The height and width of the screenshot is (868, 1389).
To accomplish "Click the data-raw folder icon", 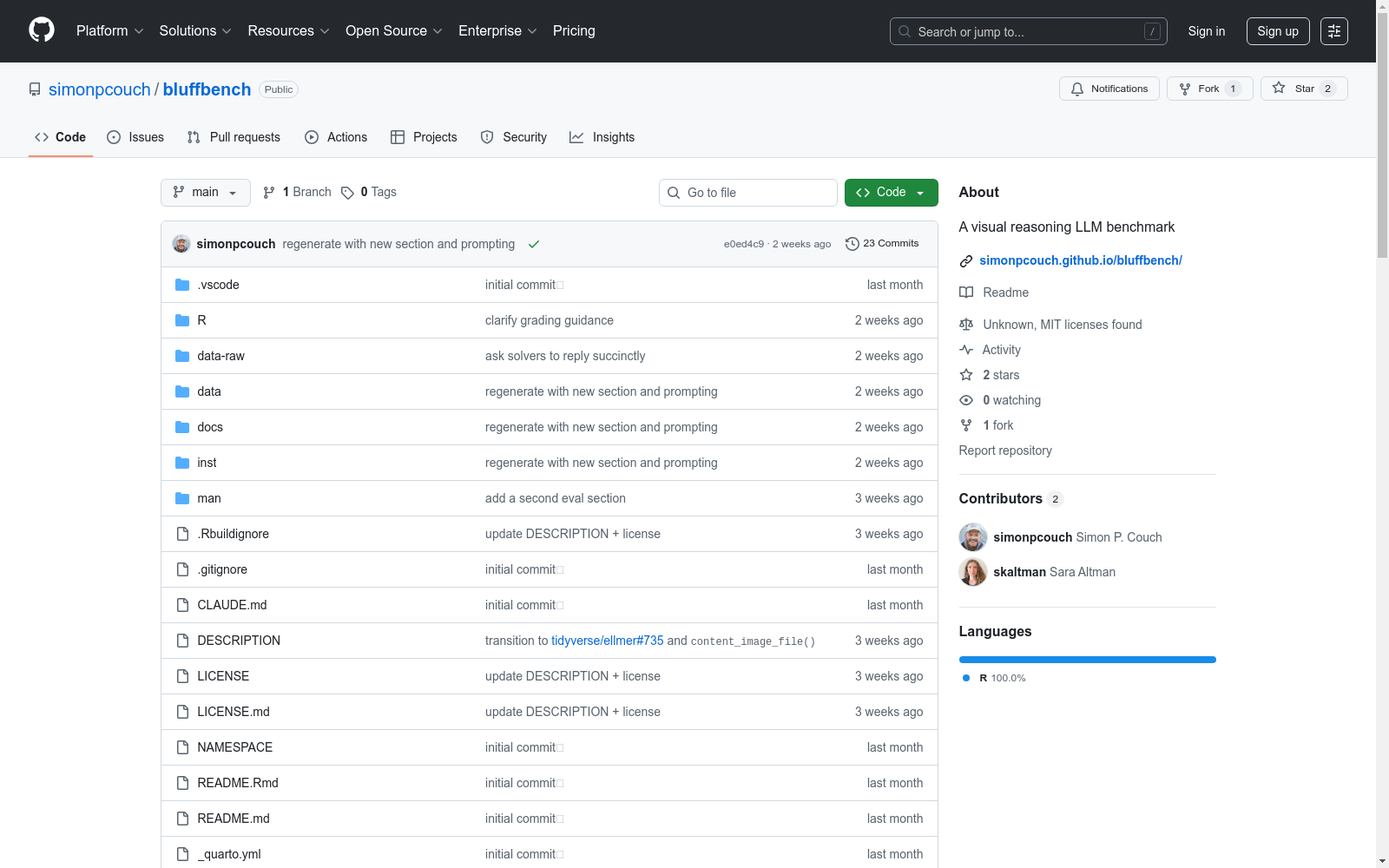I will tap(182, 356).
